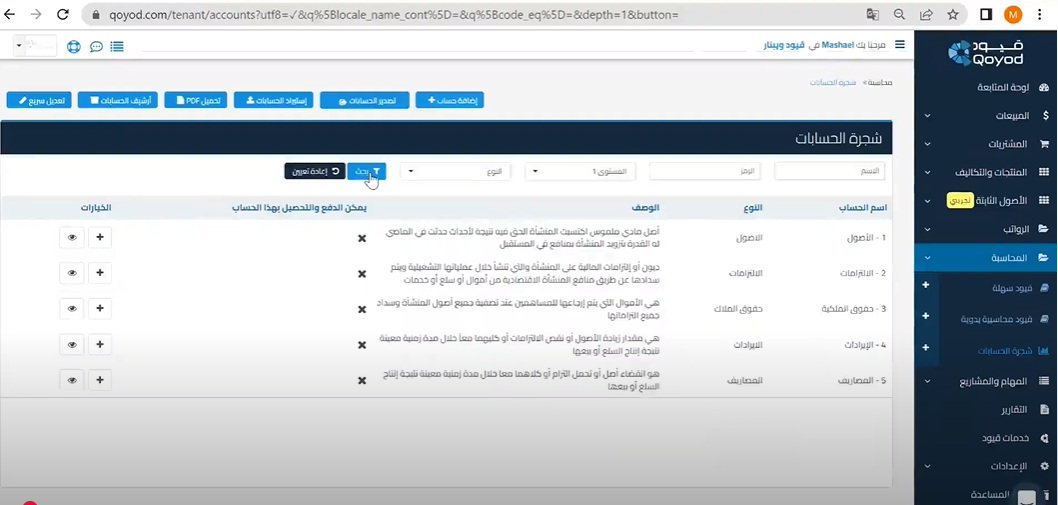Expand the الرواتب sidebar section
1058x505 pixels.
point(928,229)
